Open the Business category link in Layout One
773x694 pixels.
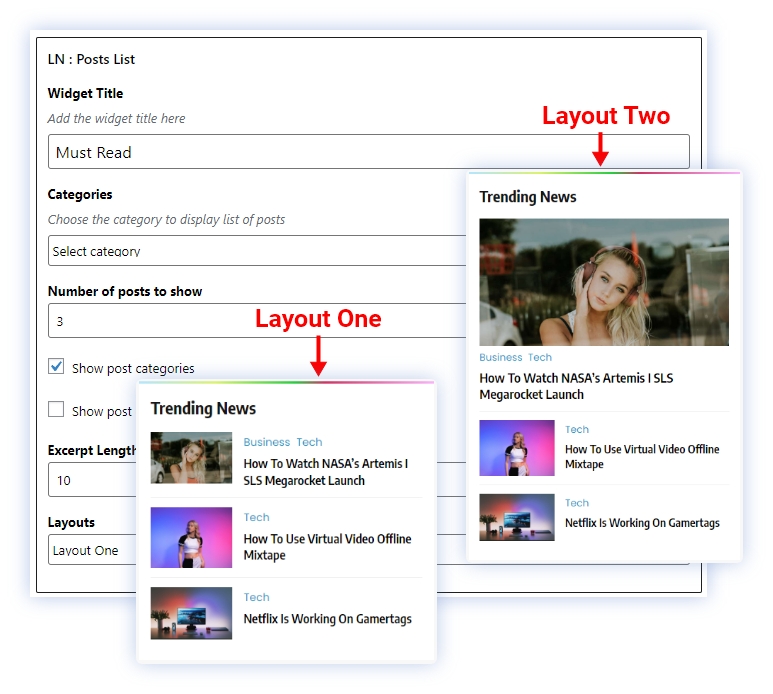point(266,442)
